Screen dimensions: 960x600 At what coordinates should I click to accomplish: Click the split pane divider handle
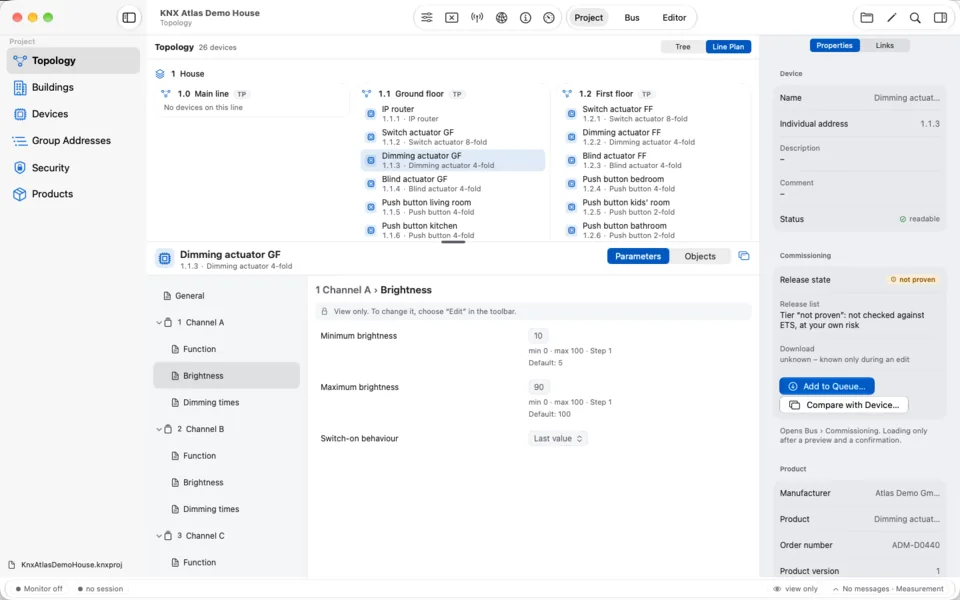pos(453,242)
